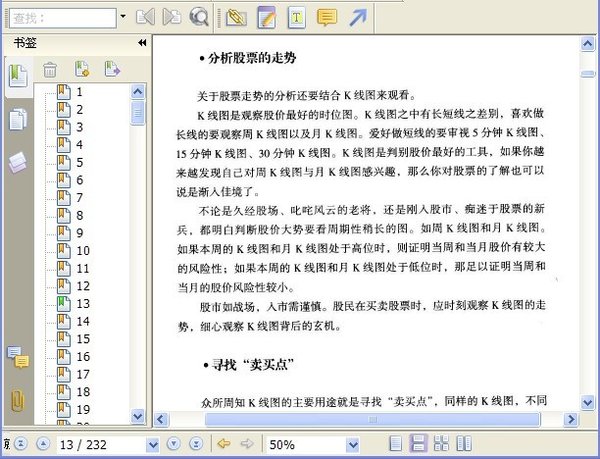Open the comments side panel

[18, 357]
